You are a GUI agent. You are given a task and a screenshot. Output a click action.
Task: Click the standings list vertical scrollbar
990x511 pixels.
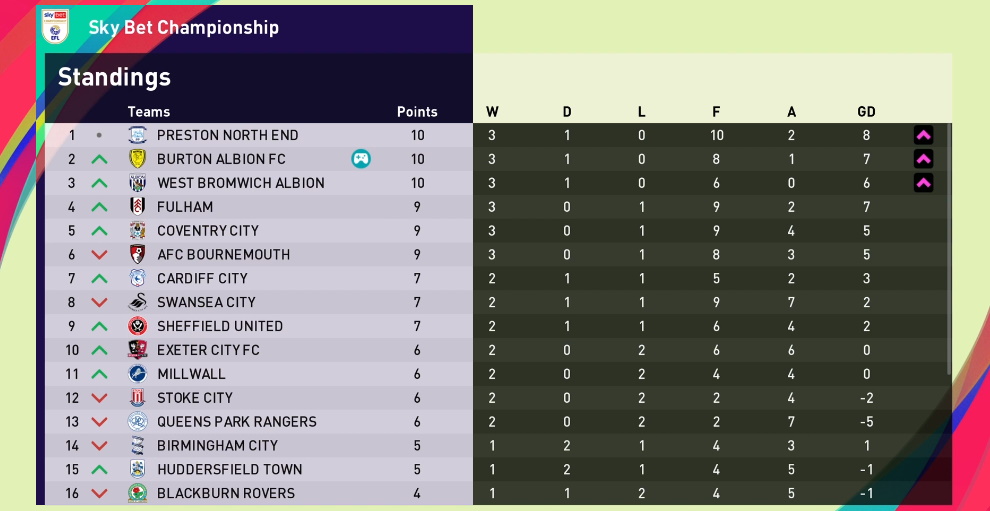[948, 250]
